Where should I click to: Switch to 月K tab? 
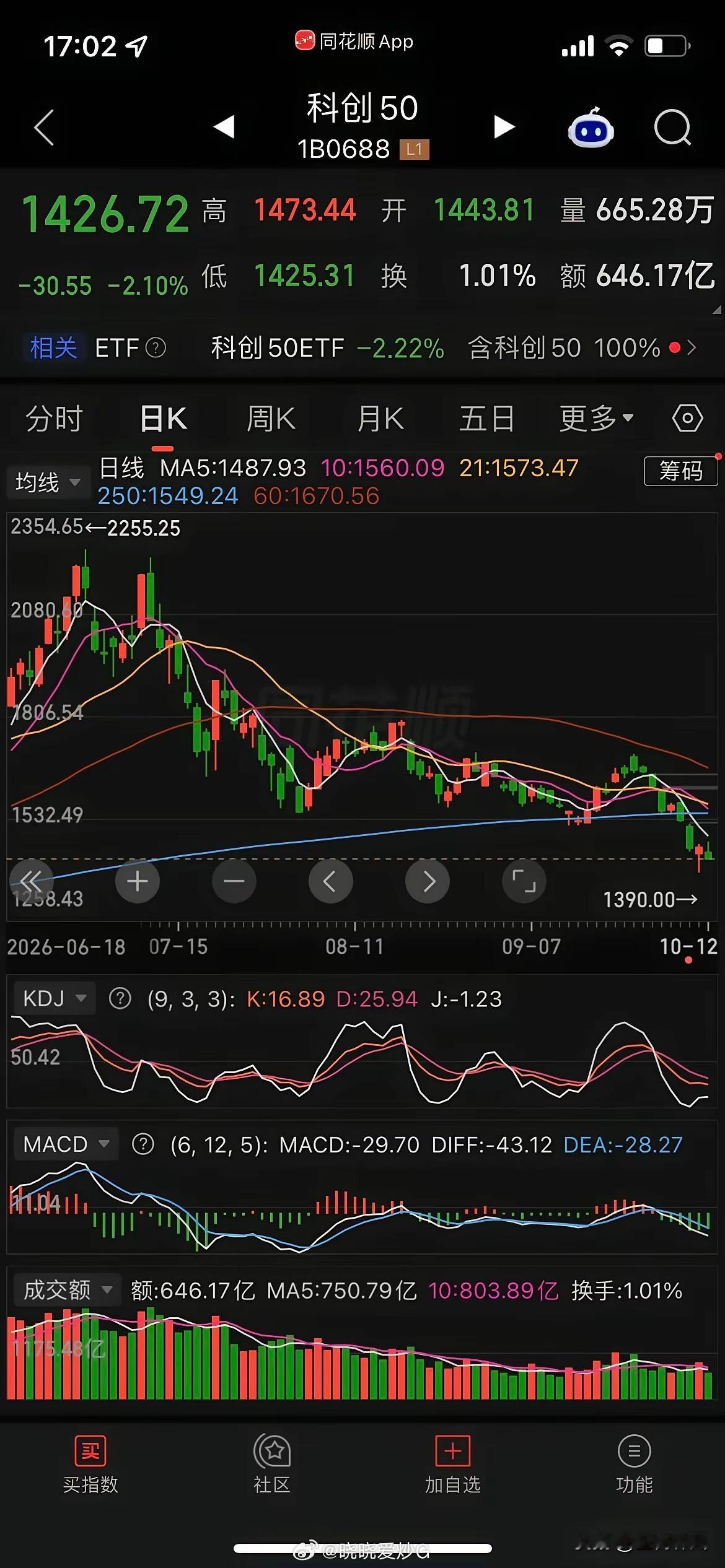point(380,418)
